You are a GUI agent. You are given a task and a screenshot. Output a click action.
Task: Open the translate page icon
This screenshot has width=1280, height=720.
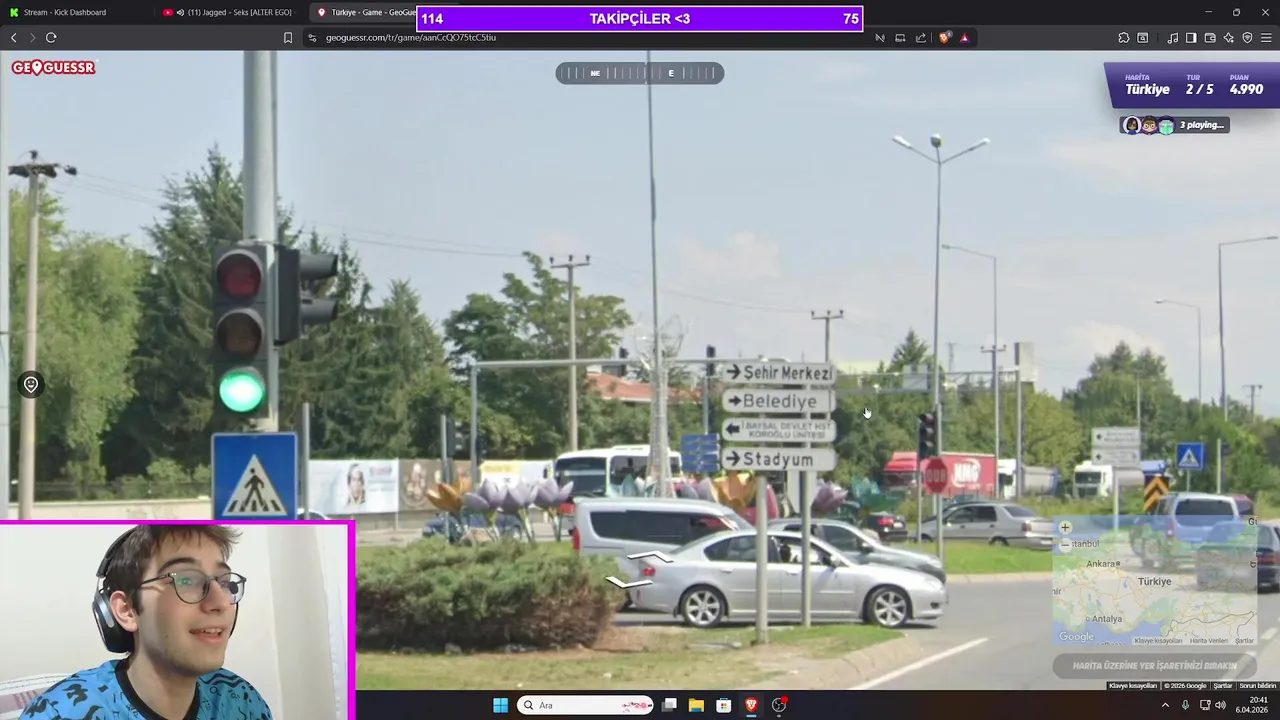pos(880,37)
